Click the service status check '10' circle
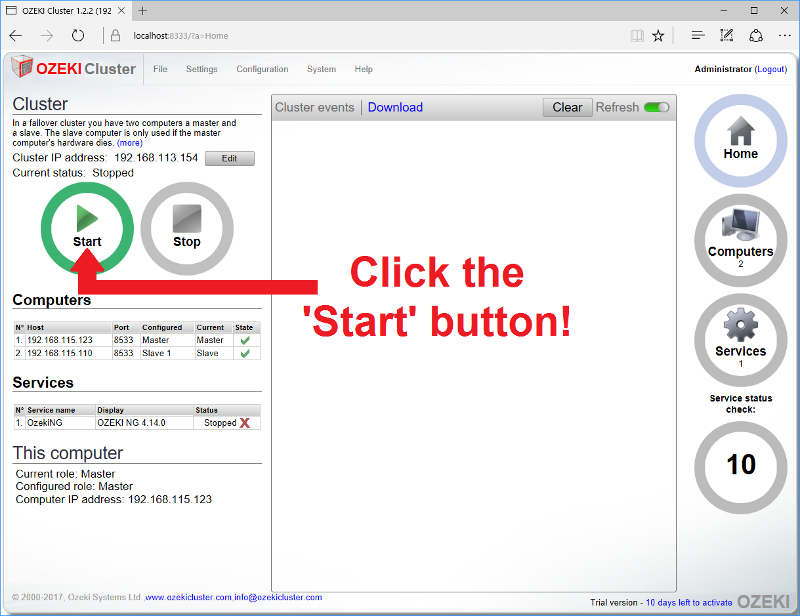The image size is (800, 616). [740, 465]
